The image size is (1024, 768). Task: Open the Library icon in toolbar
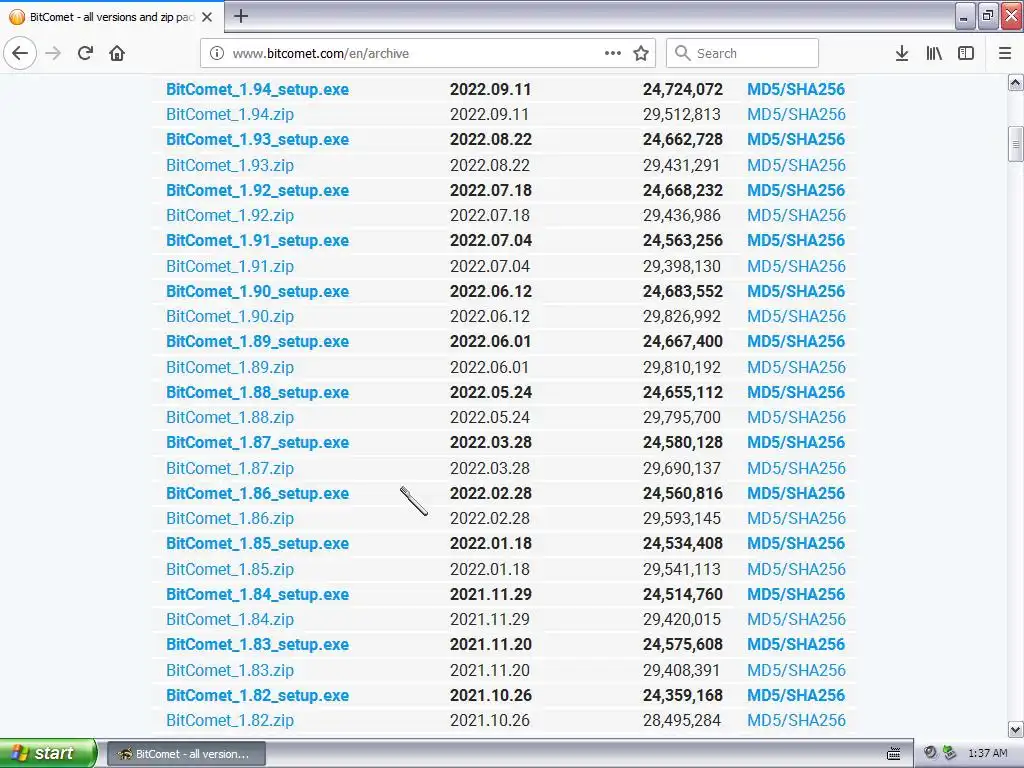[934, 53]
